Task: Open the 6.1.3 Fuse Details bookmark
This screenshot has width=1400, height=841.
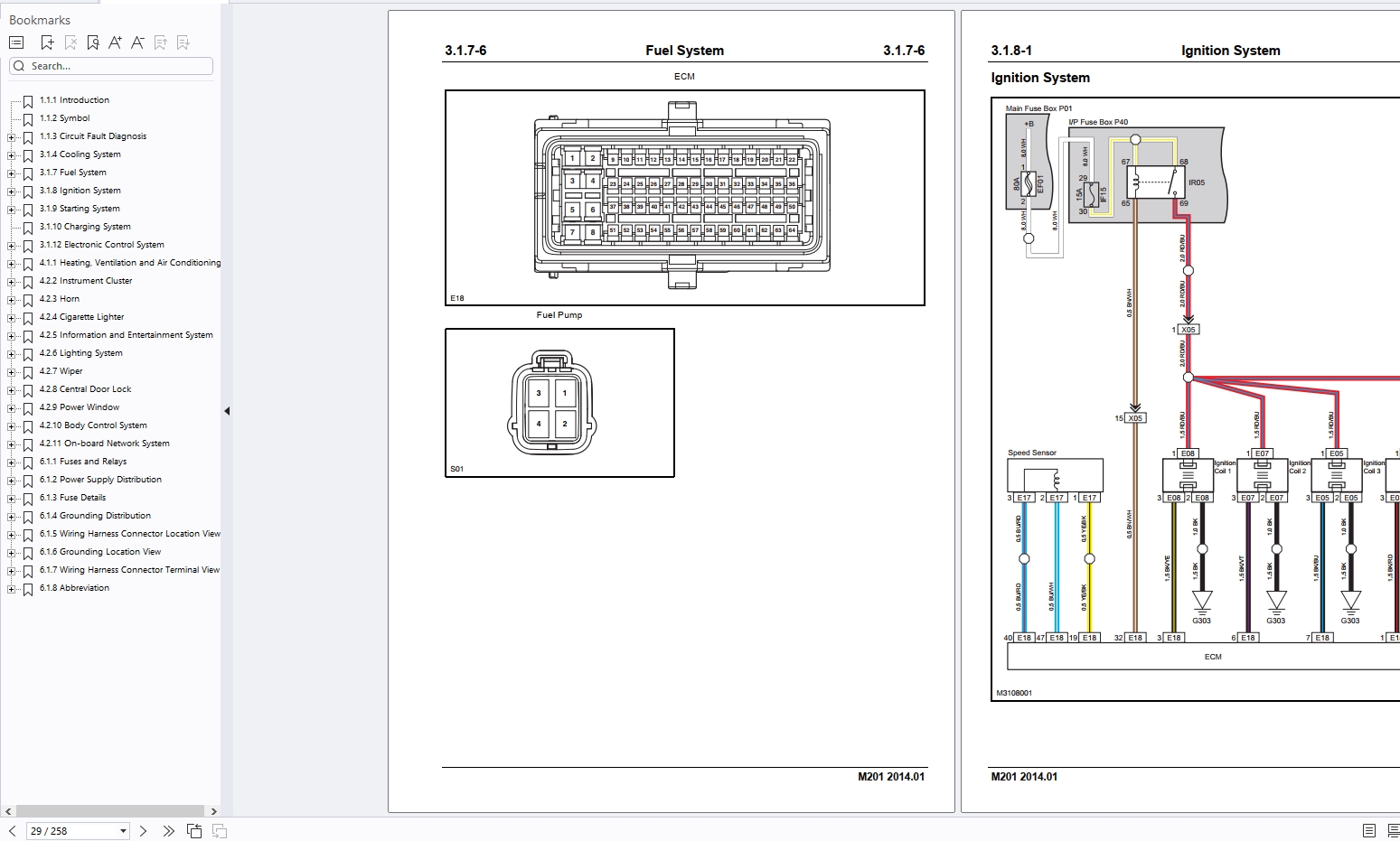Action: 72,498
